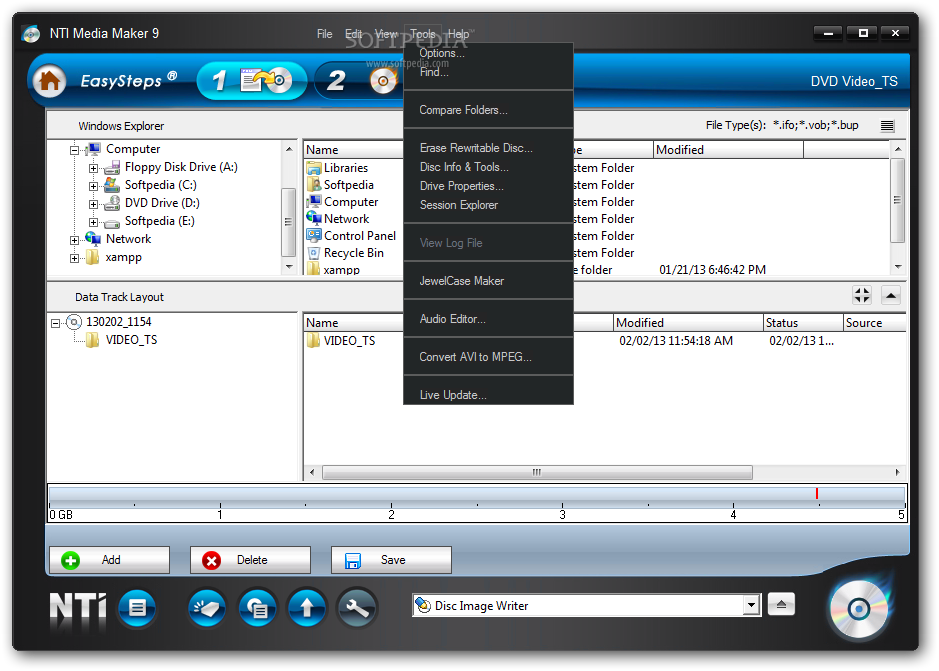Screen dimensions: 939x671
Task: Click the disc capacity bar red limit marker
Action: (816, 494)
